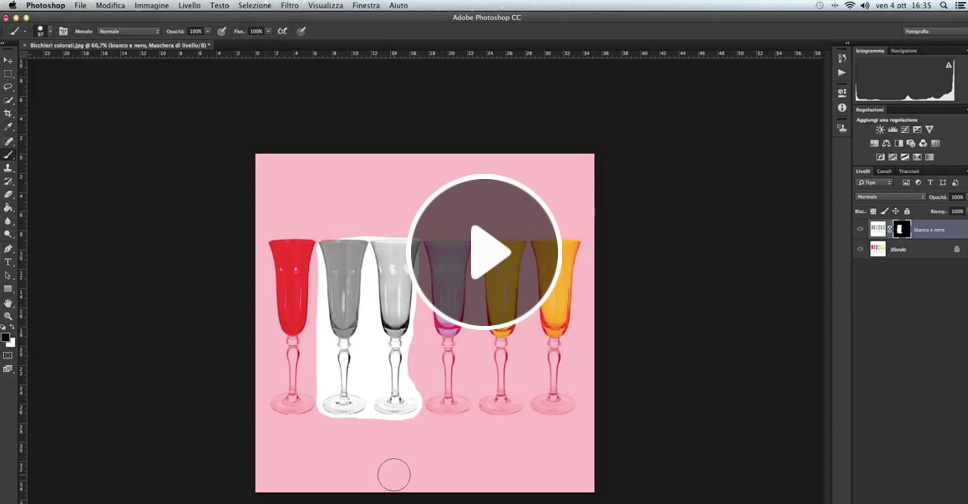
Task: Select the Healing Brush tool
Action: pyautogui.click(x=8, y=141)
